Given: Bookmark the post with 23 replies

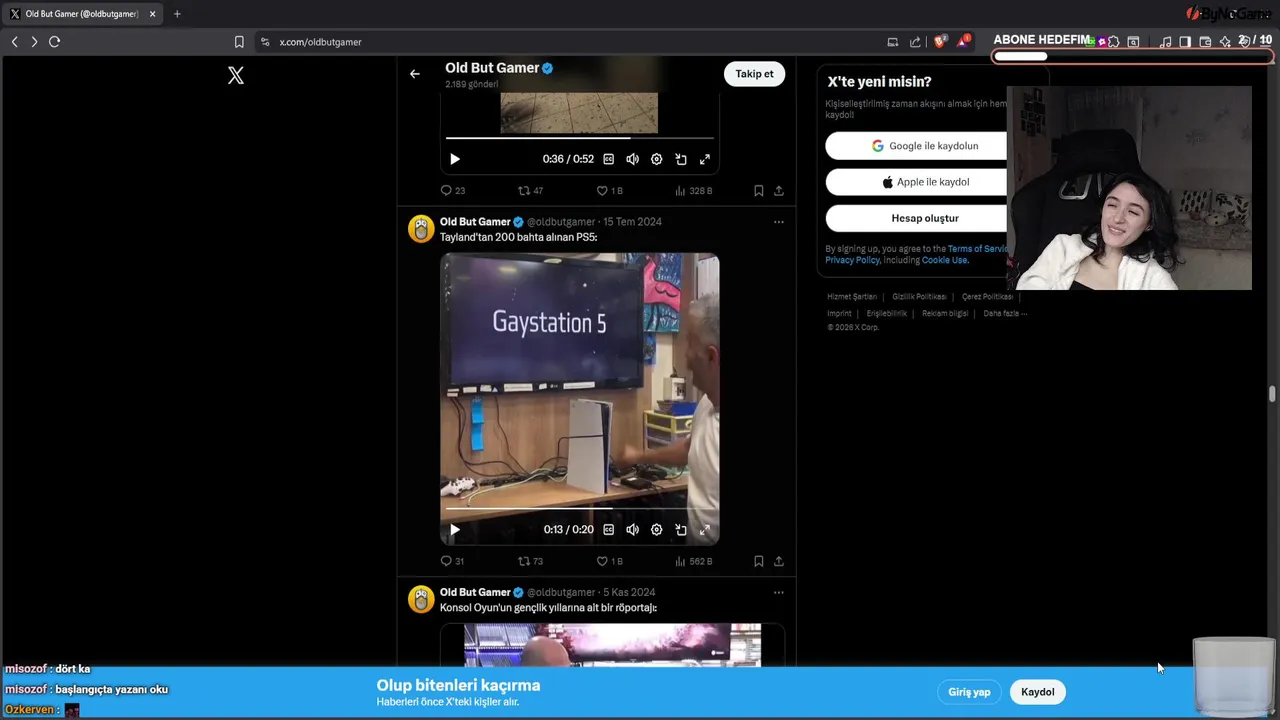Looking at the screenshot, I should [759, 190].
